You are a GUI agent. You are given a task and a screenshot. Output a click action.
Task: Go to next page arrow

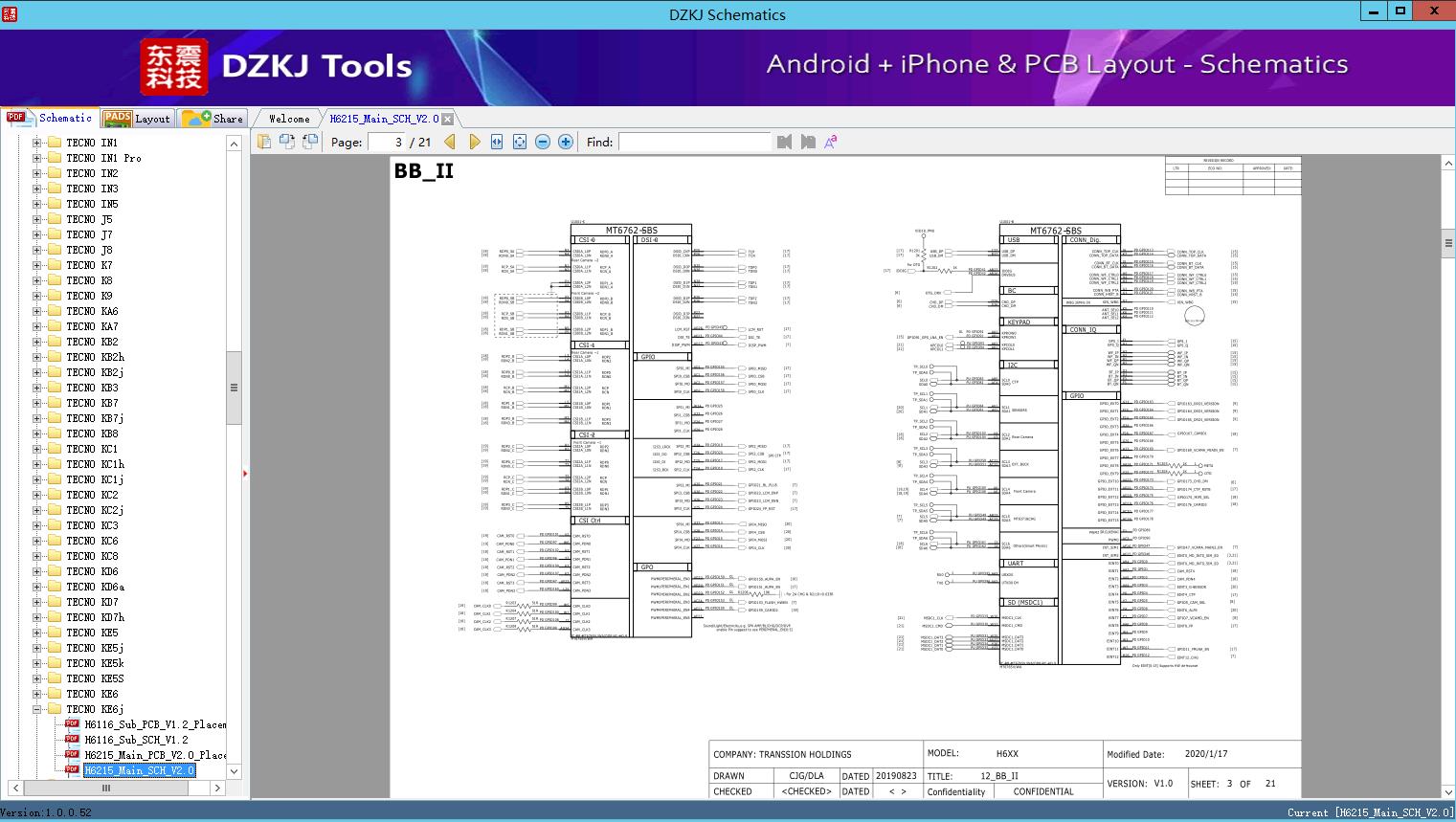(474, 142)
